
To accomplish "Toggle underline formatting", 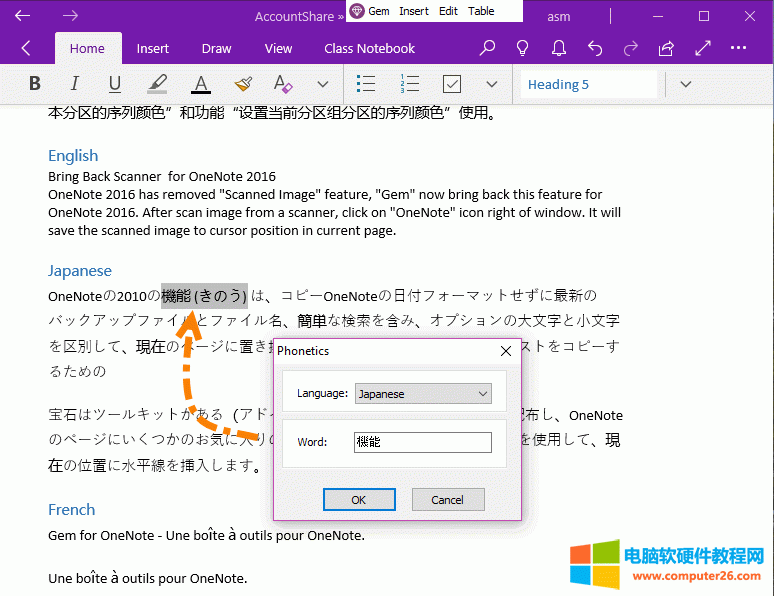I will 115,84.
